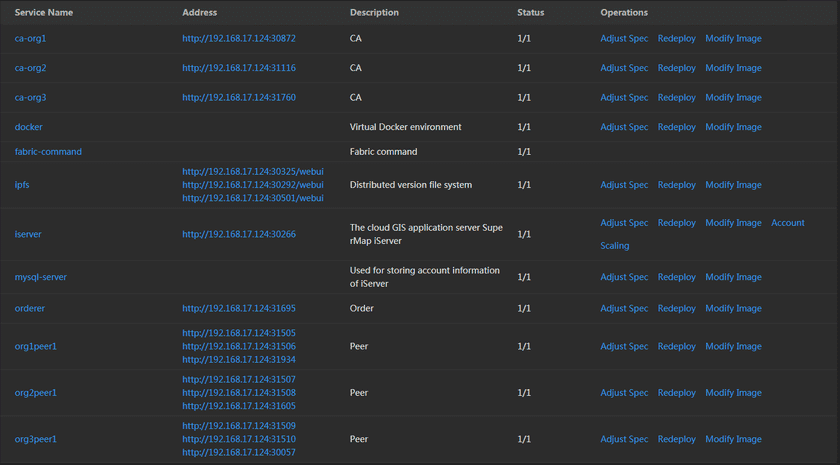Click Adjust Spec for ca-org3
The height and width of the screenshot is (465, 840).
pos(624,98)
